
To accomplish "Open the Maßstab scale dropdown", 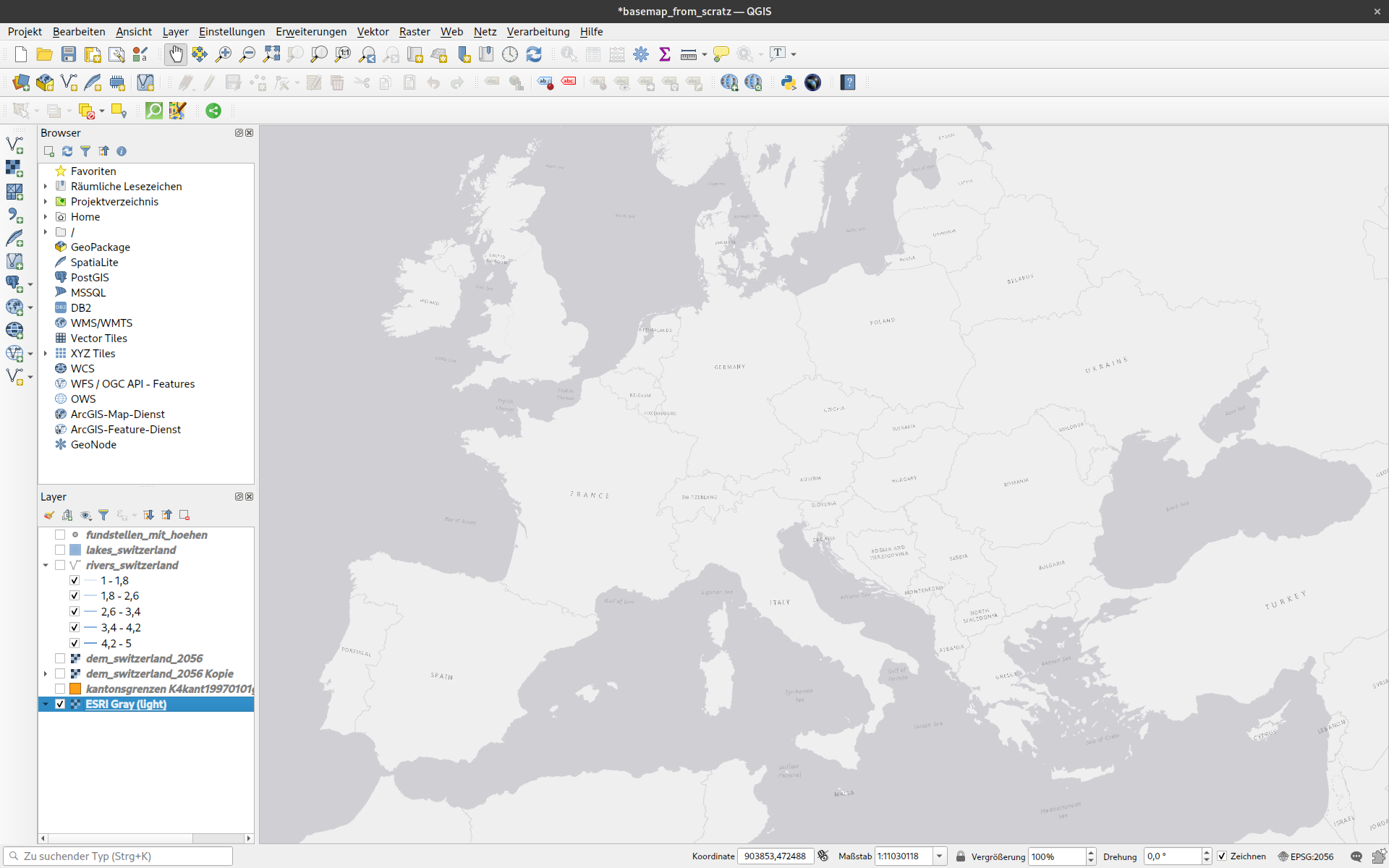I will point(939,856).
